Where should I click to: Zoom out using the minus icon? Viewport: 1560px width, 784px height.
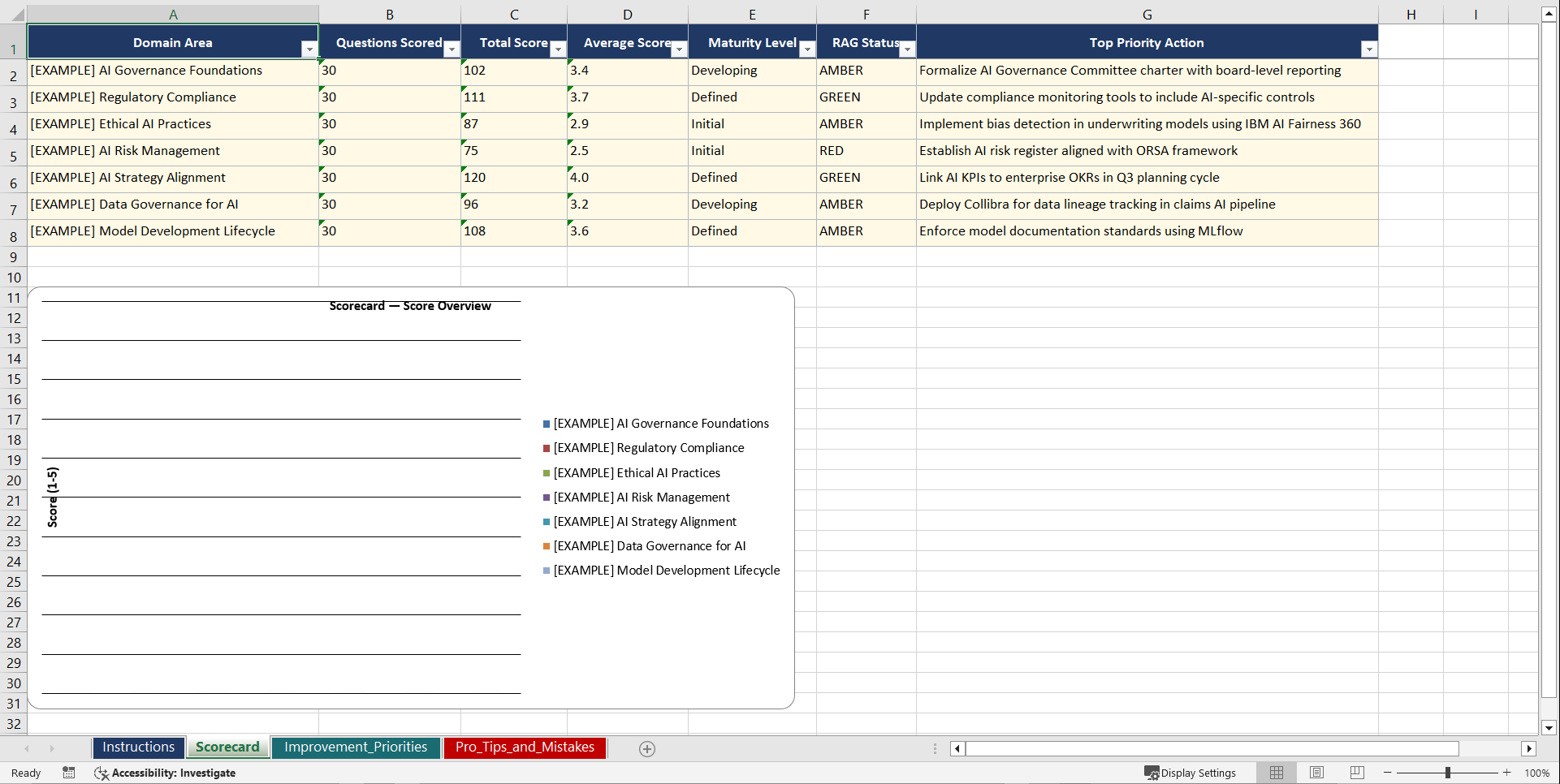coord(1388,773)
